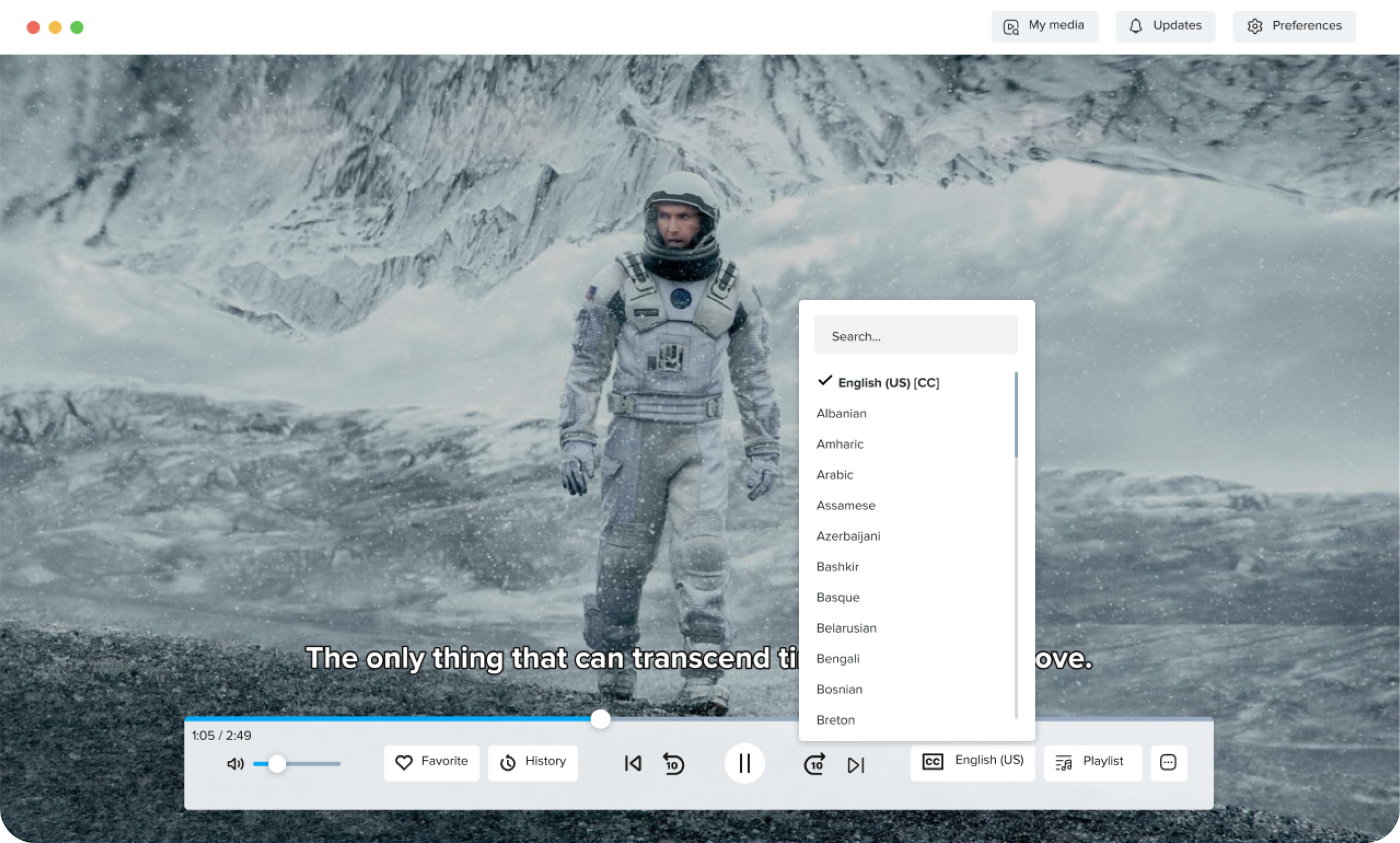The image size is (1400, 843).
Task: Select checked English (US) [CC] subtitle
Action: (888, 382)
